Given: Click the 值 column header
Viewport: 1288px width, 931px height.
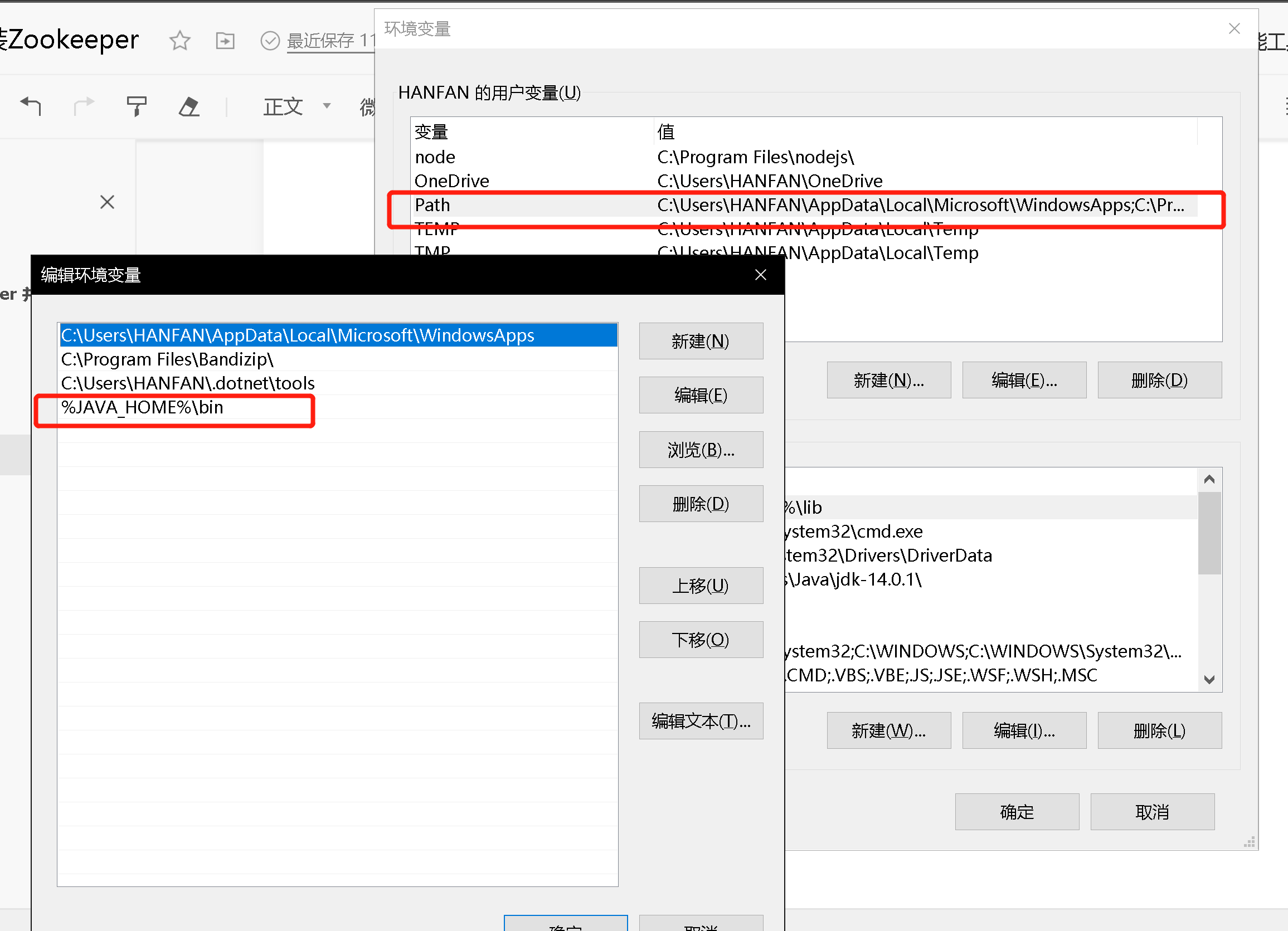Looking at the screenshot, I should 926,131.
